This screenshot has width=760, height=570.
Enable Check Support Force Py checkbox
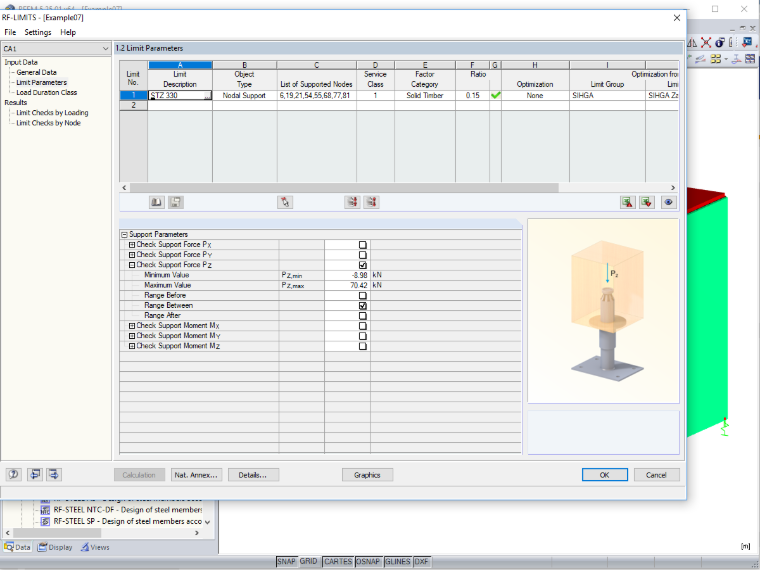(x=363, y=255)
